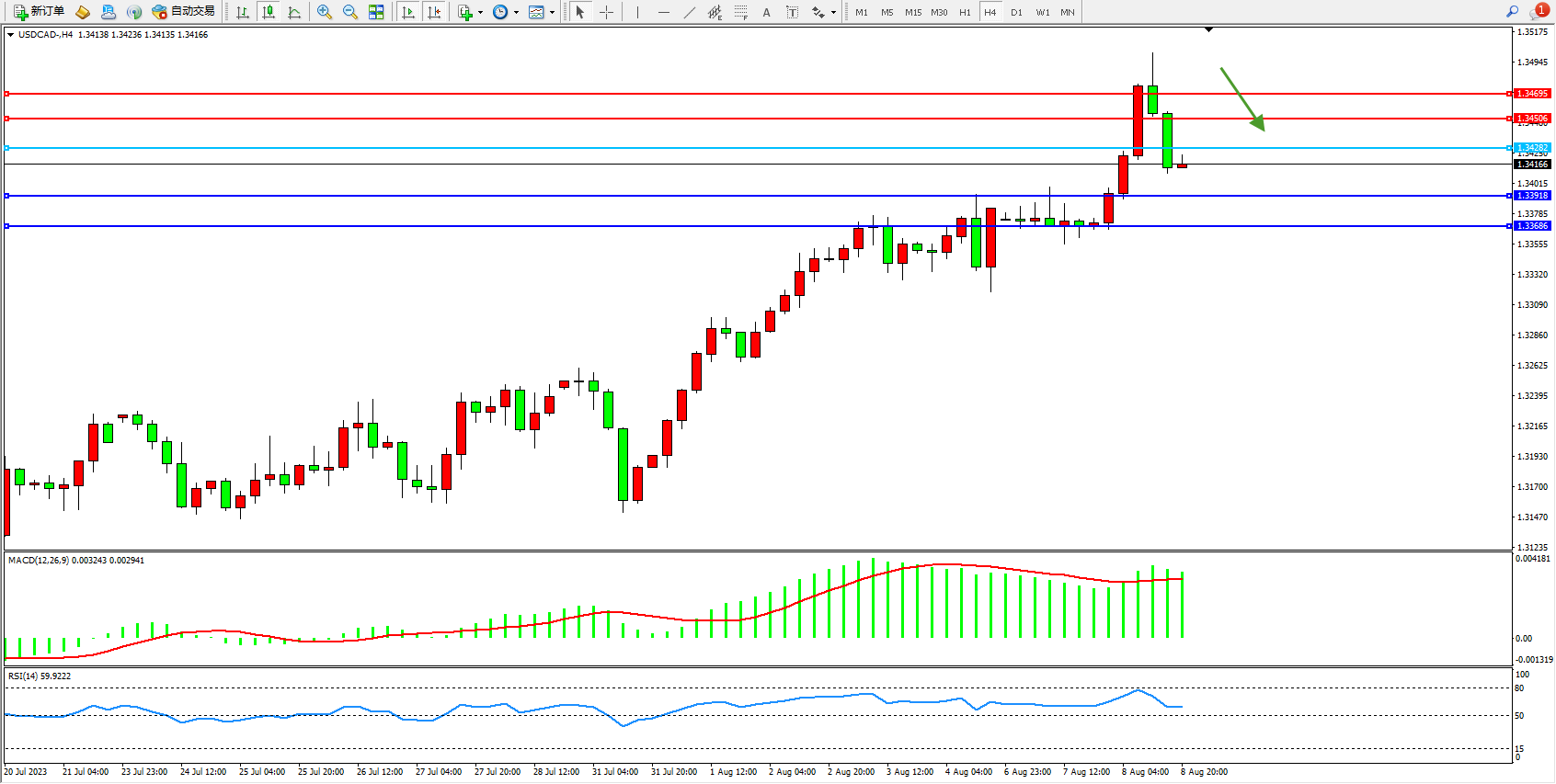1556x784 pixels.
Task: Open the chart templates dropdown
Action: tap(552, 13)
